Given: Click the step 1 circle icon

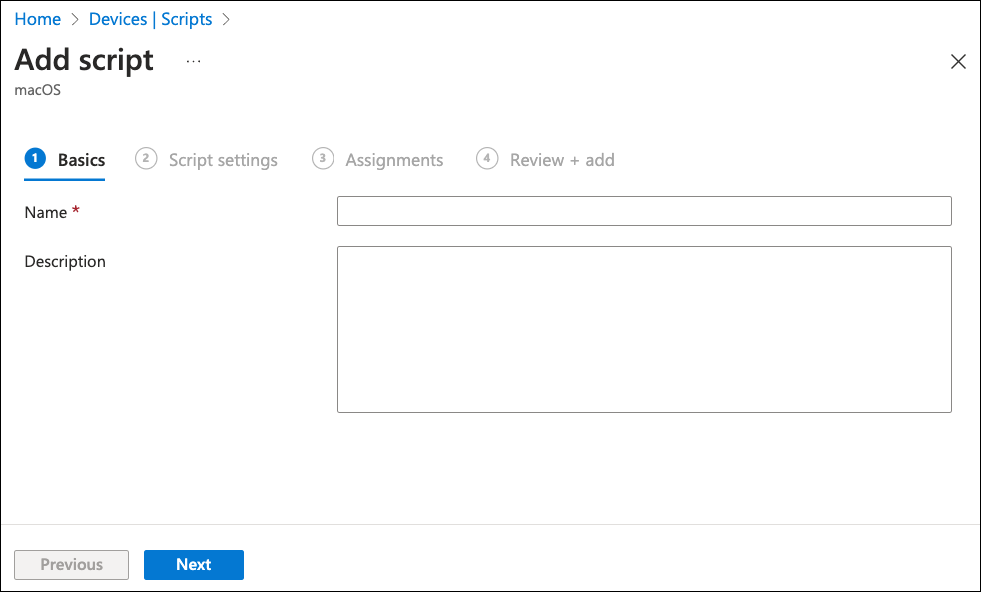Looking at the screenshot, I should [x=35, y=159].
